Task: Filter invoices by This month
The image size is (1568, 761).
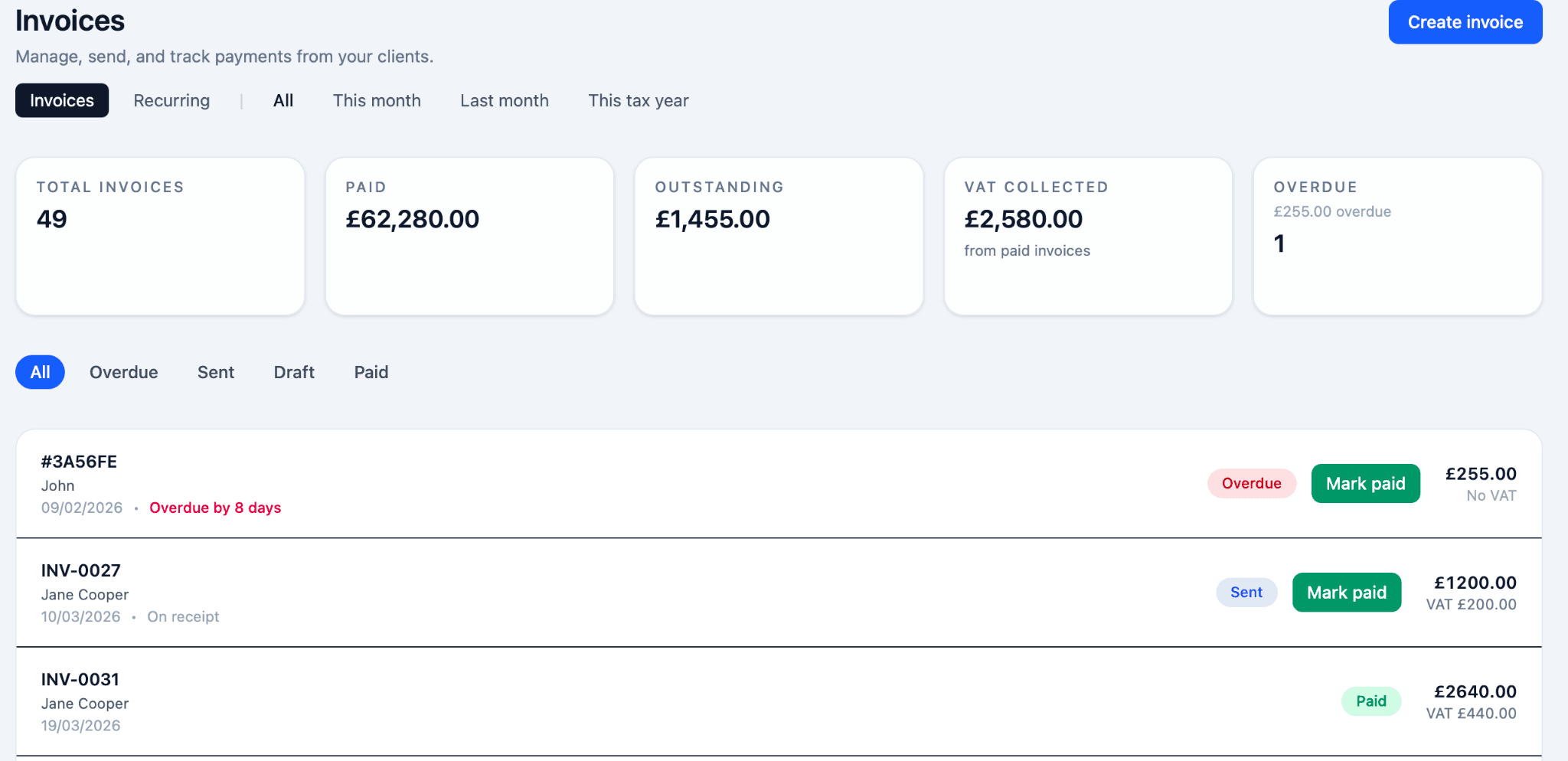Action: [377, 100]
